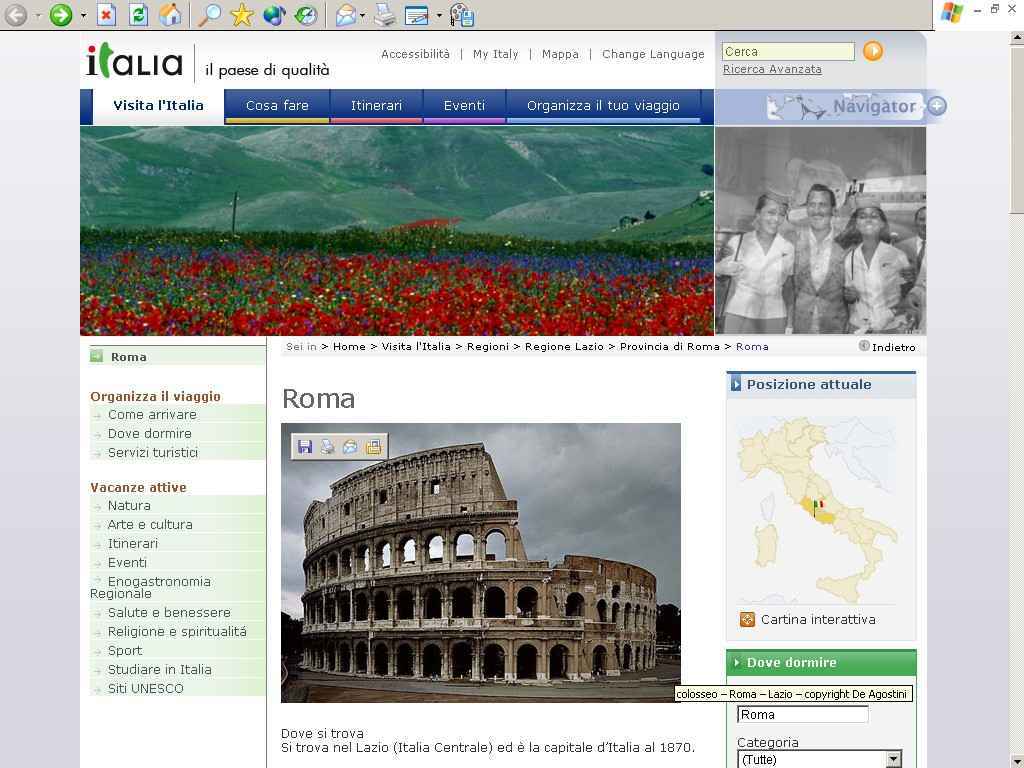Click Change Language link
1024x768 pixels.
tap(653, 54)
